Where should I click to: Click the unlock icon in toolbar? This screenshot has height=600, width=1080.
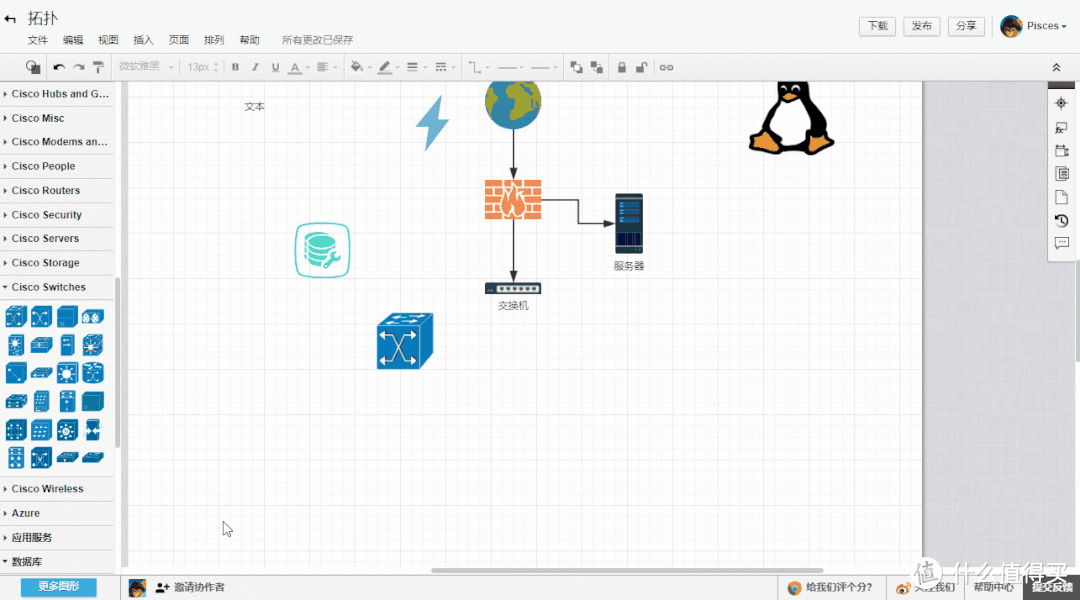tap(641, 67)
